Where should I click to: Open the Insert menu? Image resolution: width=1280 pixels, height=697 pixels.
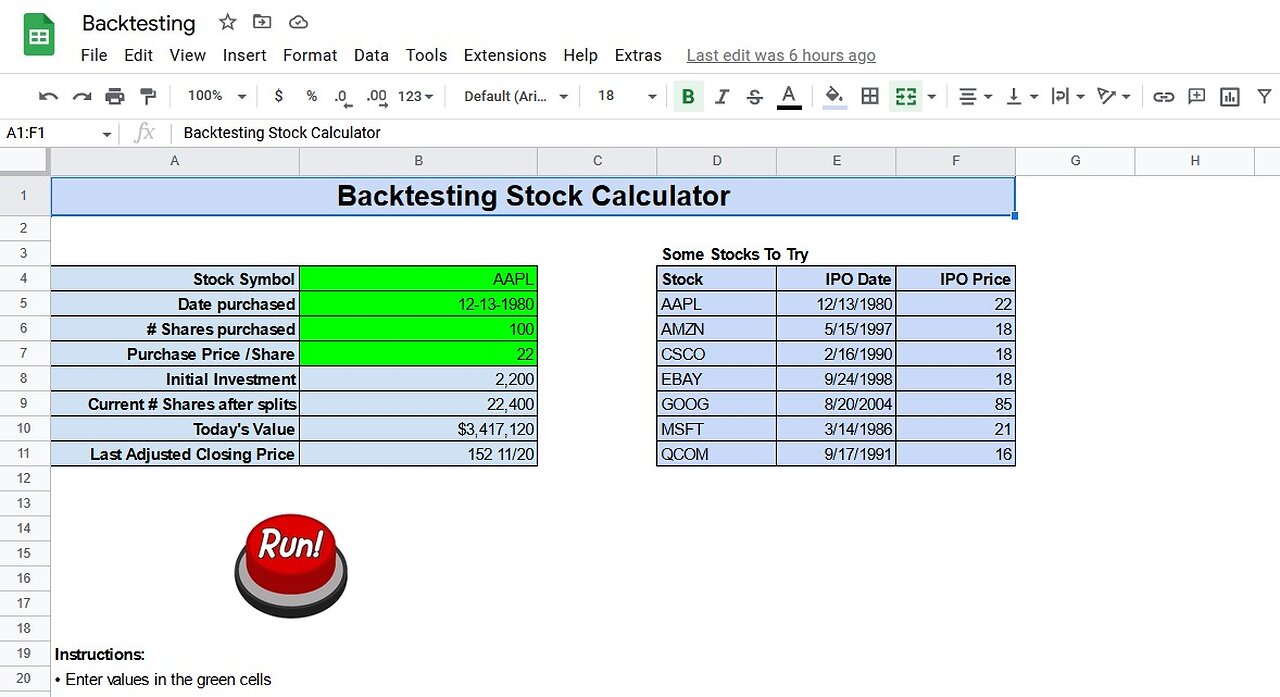tap(244, 55)
